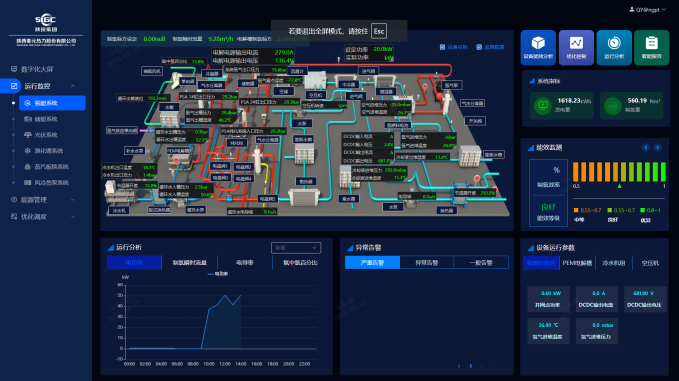Go to alarm list page 1
679x381 pixels.
pos(471,366)
